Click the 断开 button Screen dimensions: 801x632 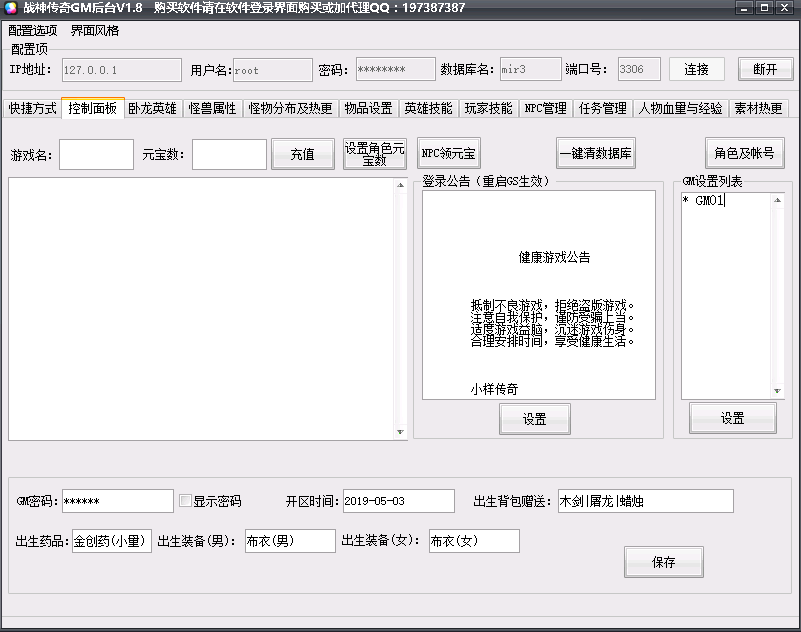pyautogui.click(x=764, y=69)
